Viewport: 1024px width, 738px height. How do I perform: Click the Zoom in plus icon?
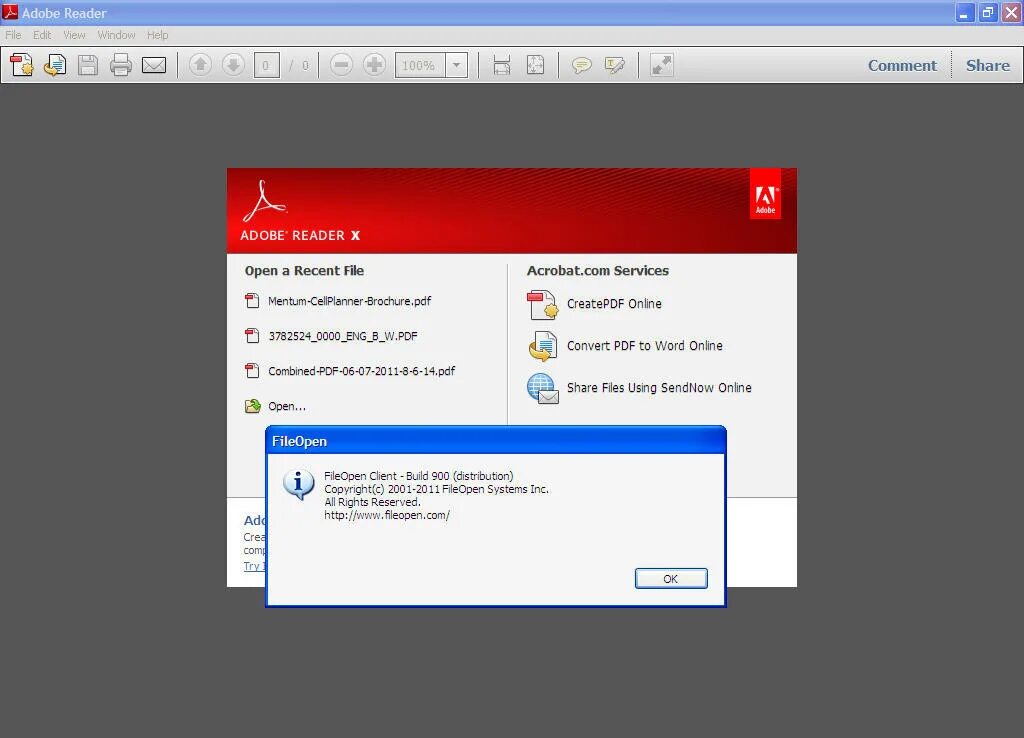(x=374, y=65)
